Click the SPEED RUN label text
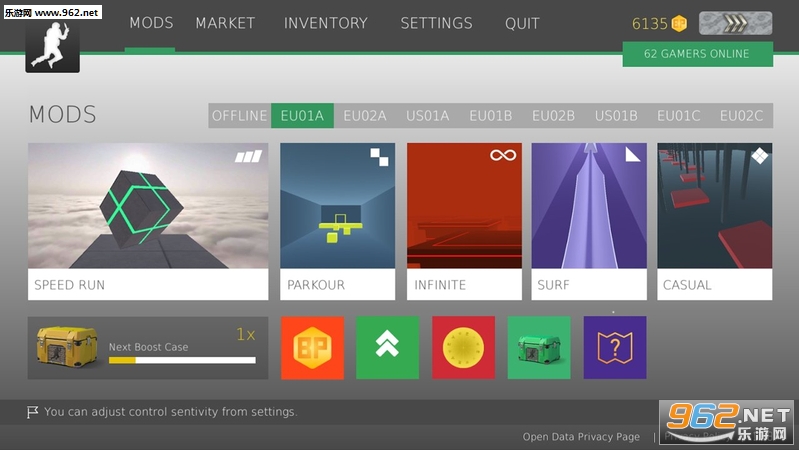This screenshot has height=450, width=799. (x=69, y=285)
